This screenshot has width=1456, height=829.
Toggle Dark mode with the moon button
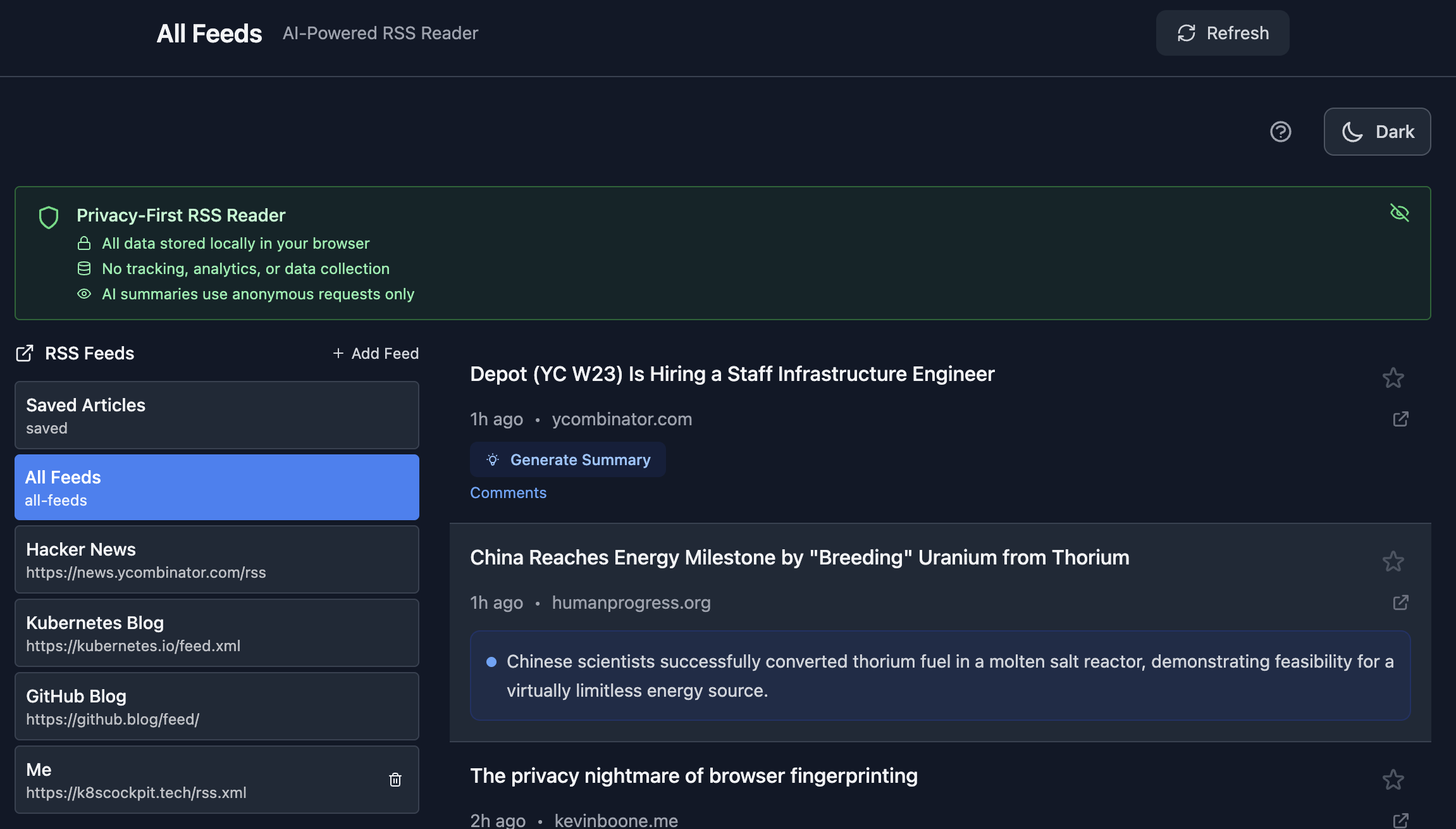(x=1377, y=131)
